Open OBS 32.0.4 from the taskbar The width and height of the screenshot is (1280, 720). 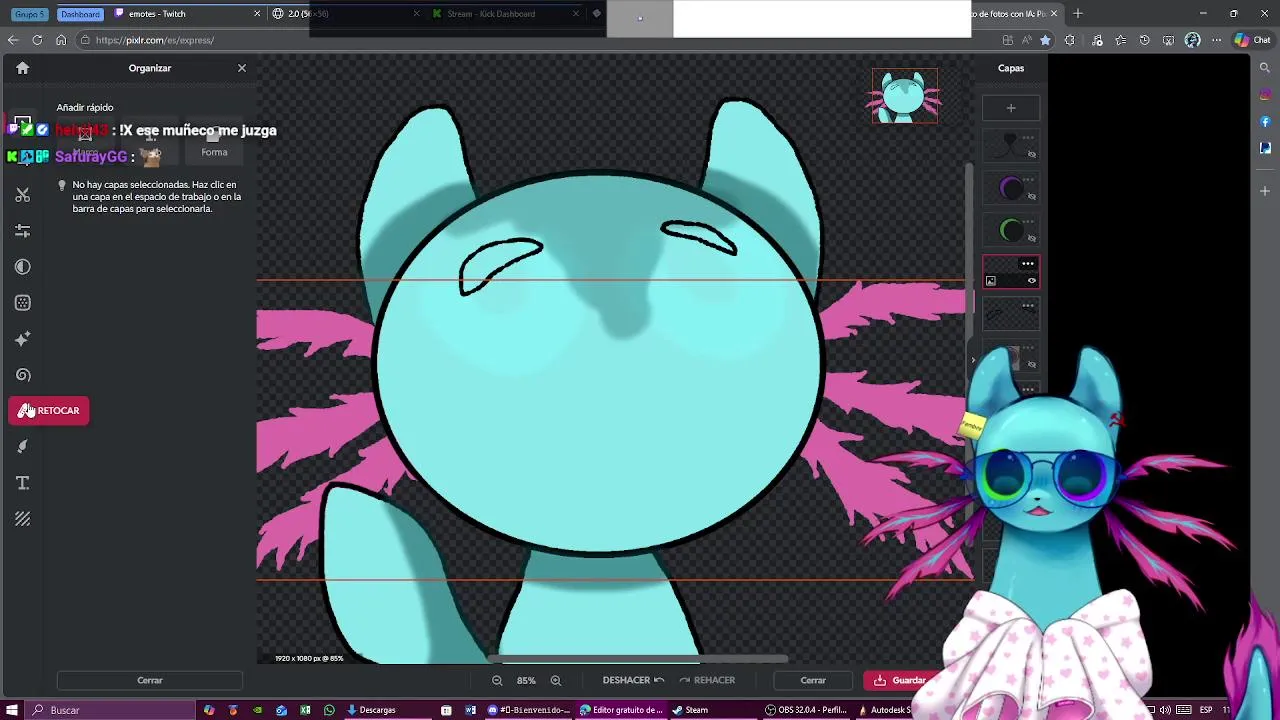(806, 710)
